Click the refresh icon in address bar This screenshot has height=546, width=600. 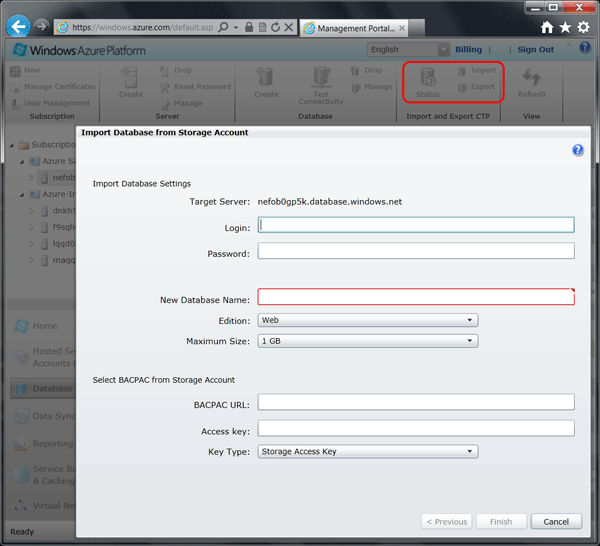pyautogui.click(x=275, y=27)
